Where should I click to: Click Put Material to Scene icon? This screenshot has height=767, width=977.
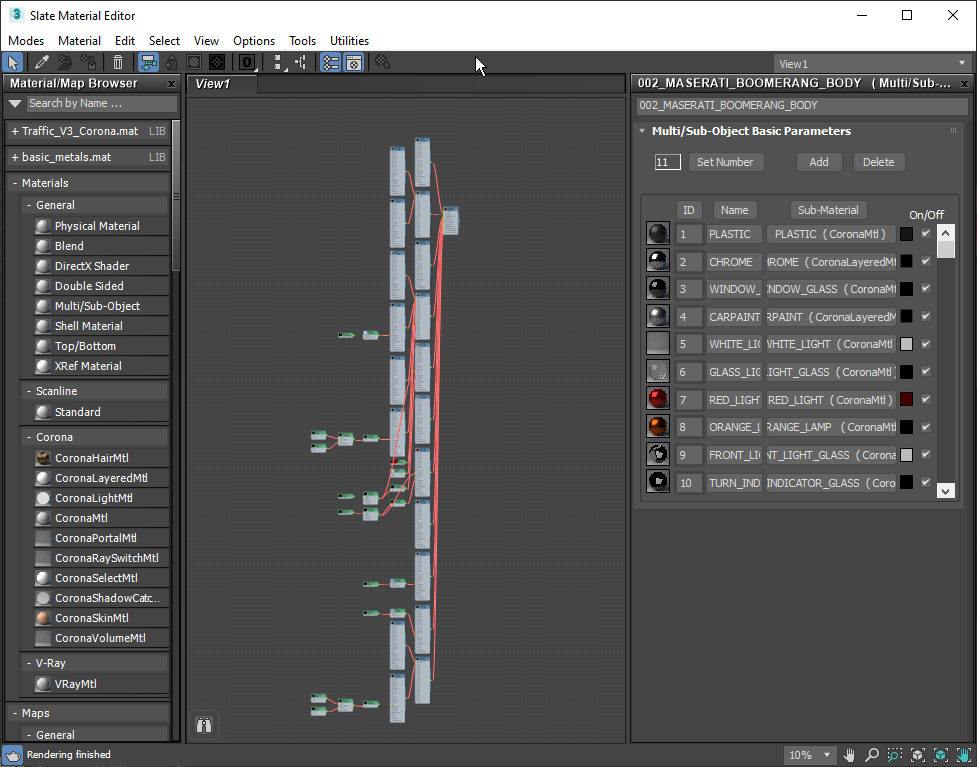pos(65,62)
